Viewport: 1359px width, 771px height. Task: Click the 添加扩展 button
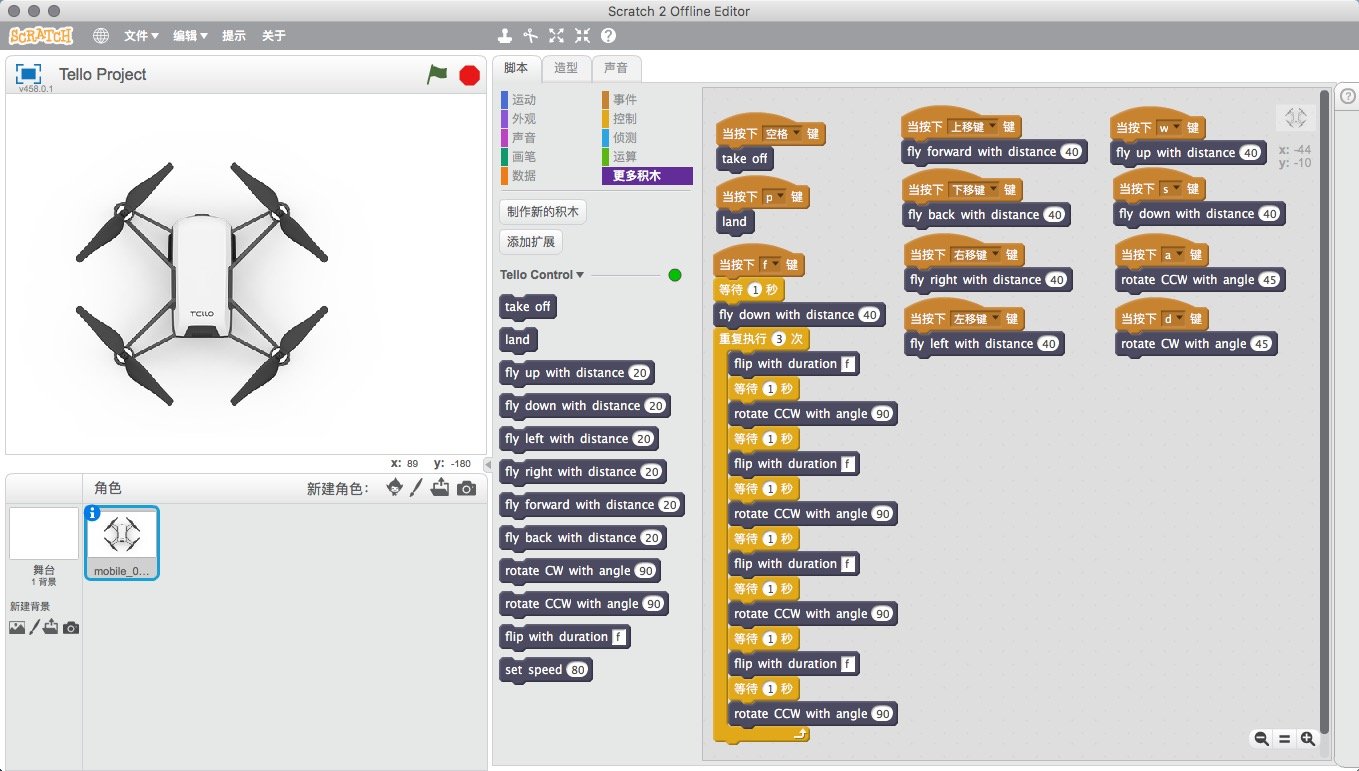pos(530,242)
